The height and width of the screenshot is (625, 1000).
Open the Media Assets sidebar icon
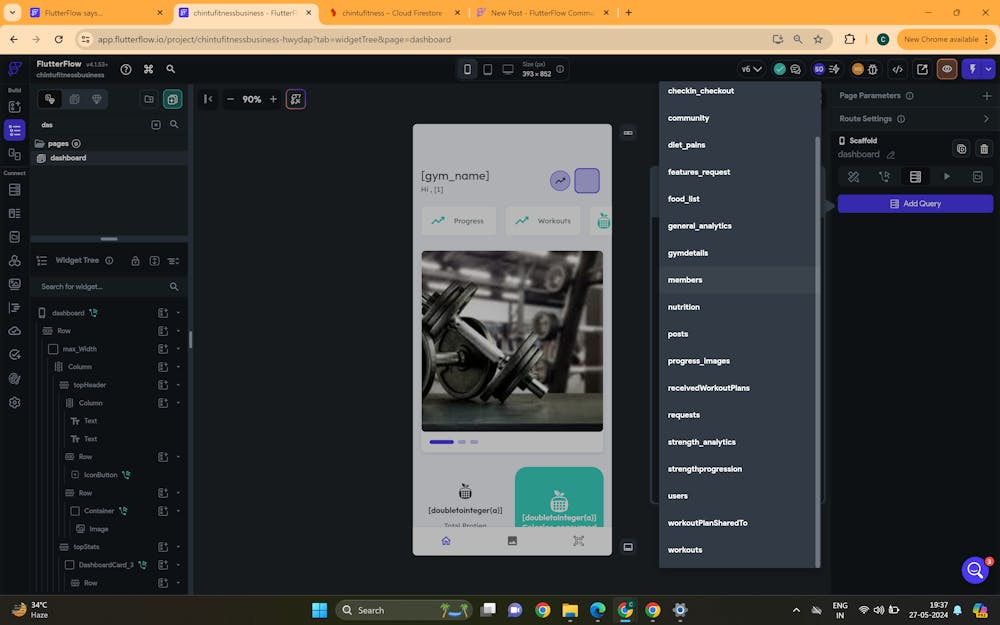[15, 284]
